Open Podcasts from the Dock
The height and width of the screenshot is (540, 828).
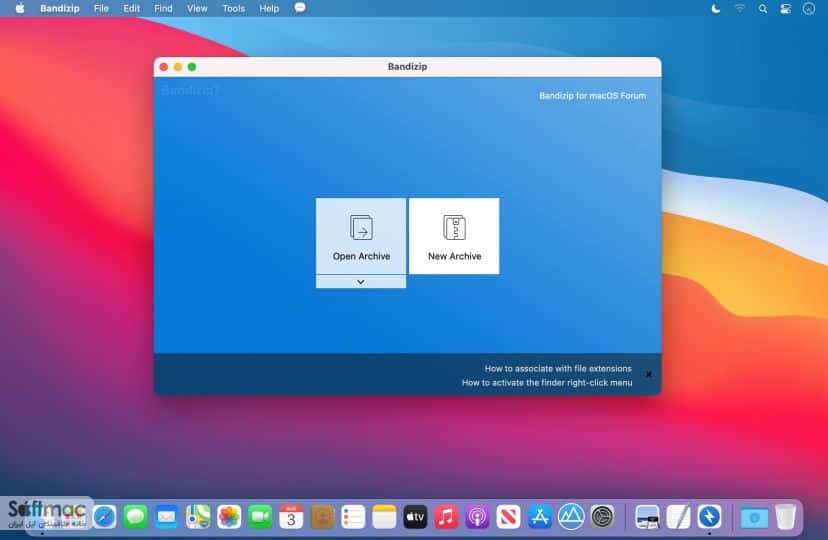click(x=477, y=517)
